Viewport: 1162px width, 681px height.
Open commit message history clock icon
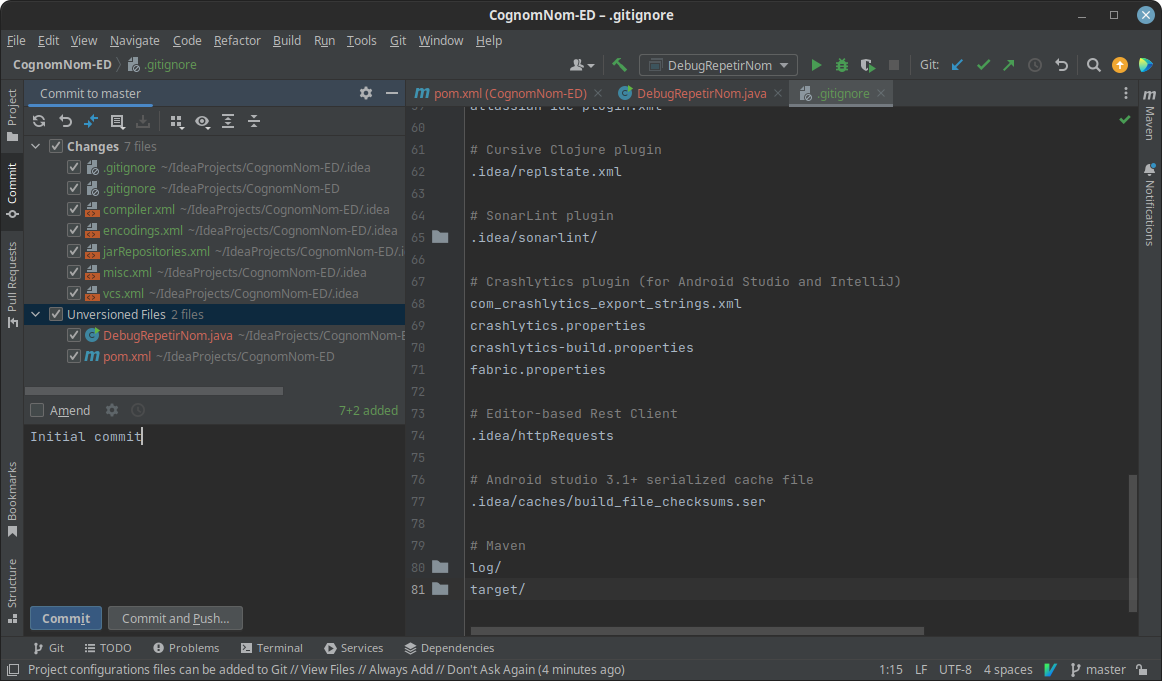click(x=138, y=410)
